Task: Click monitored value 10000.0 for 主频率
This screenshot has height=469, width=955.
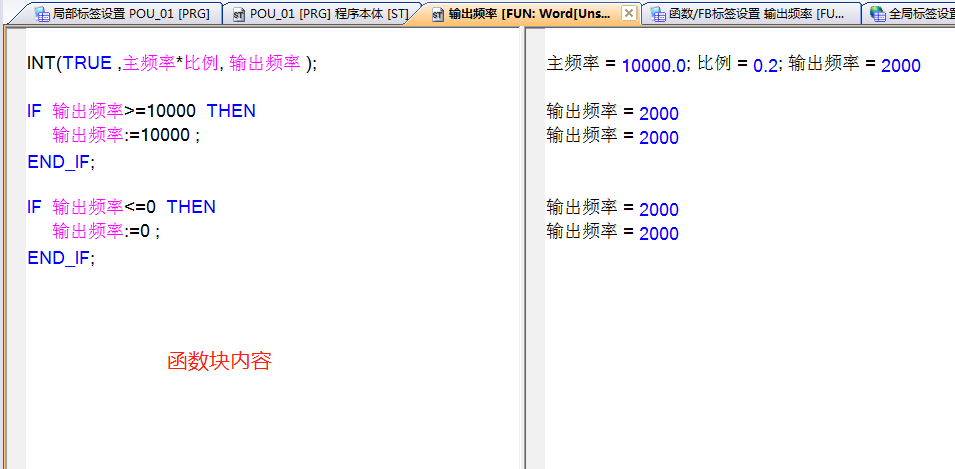Action: click(654, 66)
